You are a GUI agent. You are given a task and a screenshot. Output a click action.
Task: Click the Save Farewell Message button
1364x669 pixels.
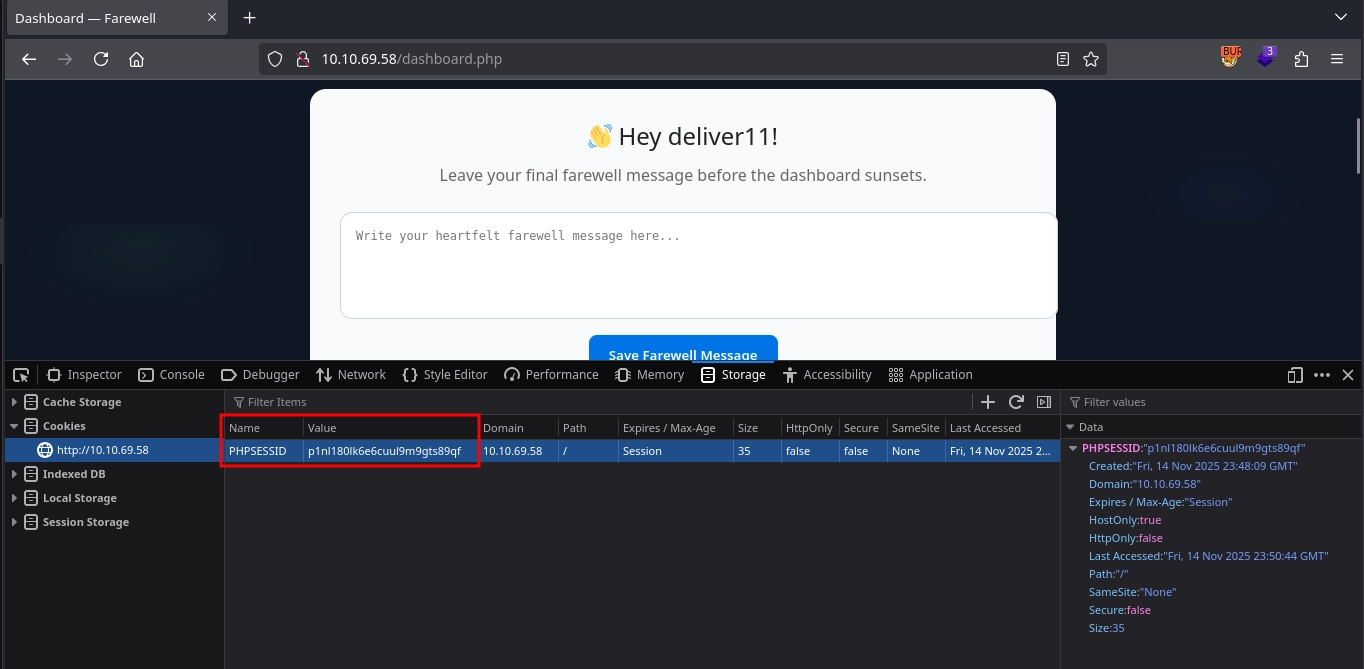tap(683, 350)
